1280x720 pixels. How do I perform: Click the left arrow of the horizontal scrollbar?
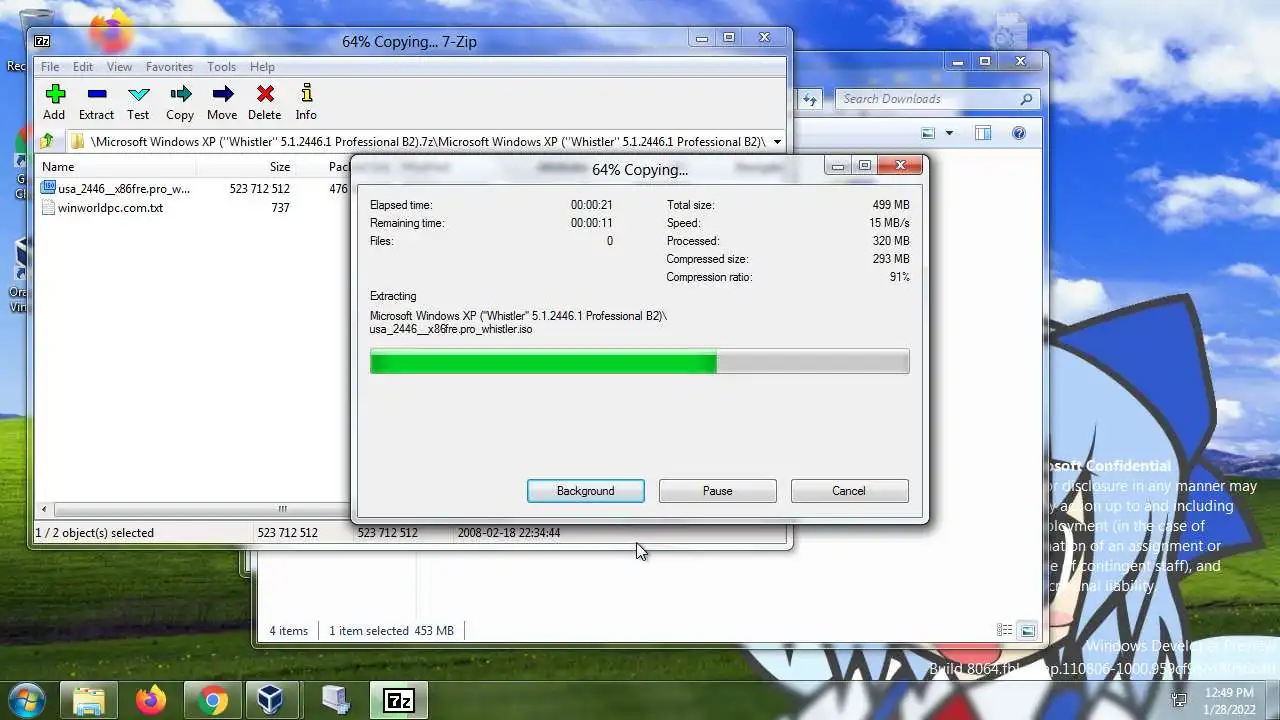[43, 509]
